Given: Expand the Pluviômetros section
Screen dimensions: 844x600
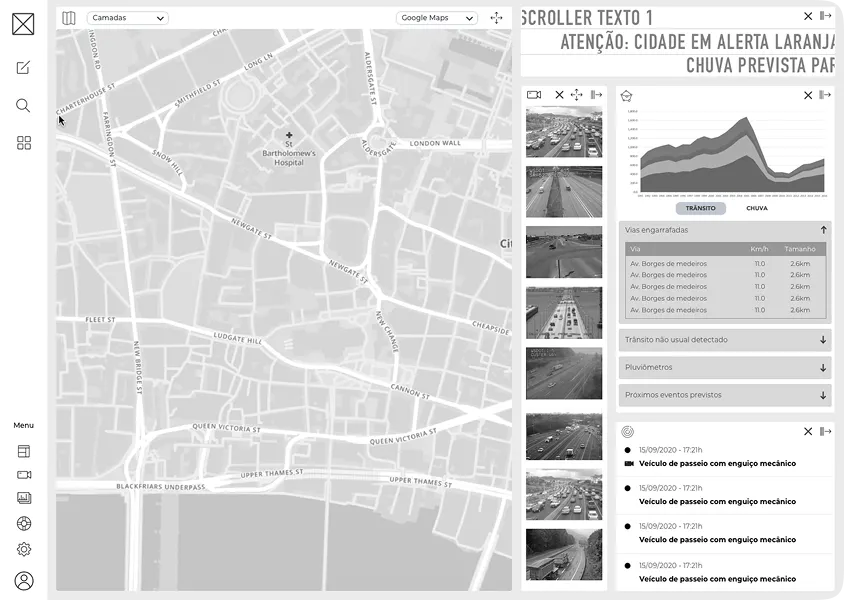Looking at the screenshot, I should [725, 367].
